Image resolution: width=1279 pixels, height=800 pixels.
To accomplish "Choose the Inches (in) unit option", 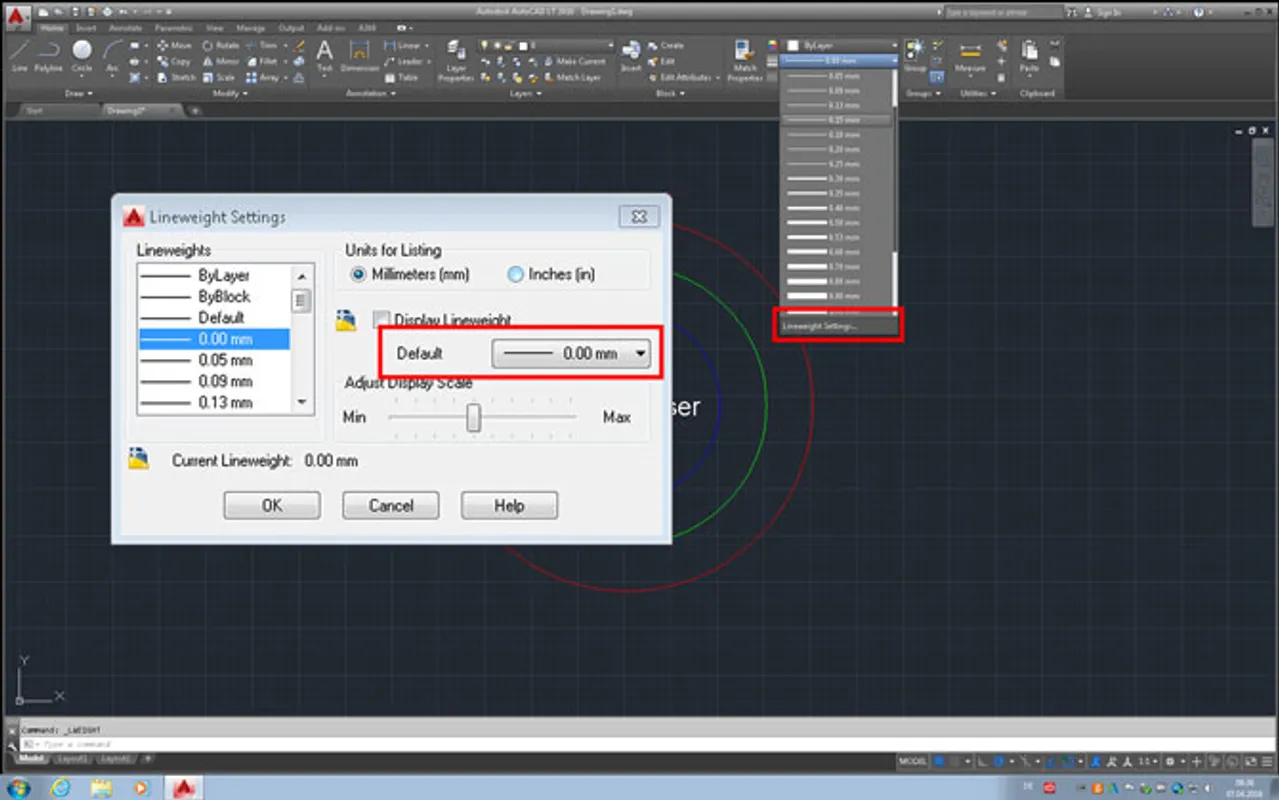I will coord(516,274).
